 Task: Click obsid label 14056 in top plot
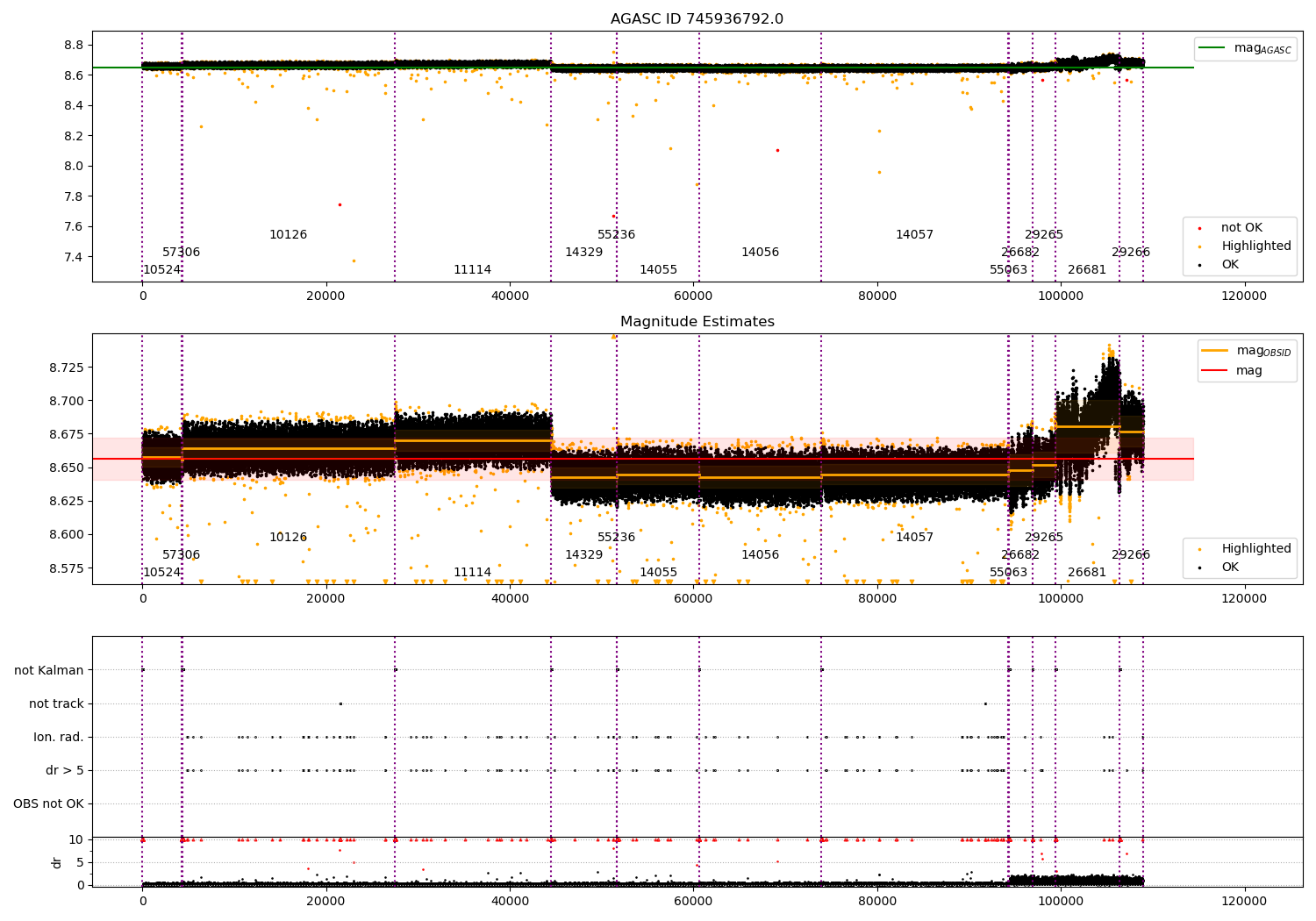coord(760,253)
